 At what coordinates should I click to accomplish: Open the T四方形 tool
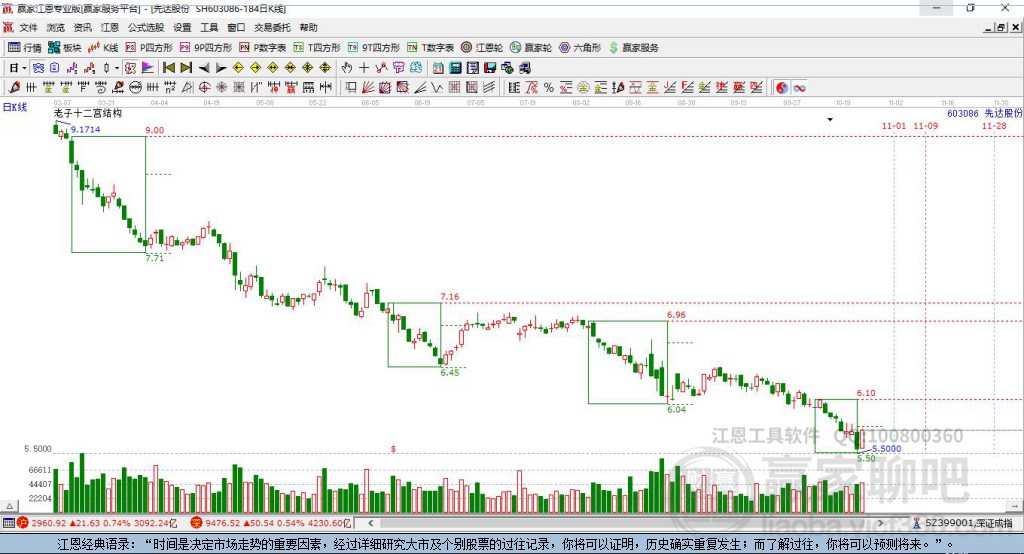317,48
